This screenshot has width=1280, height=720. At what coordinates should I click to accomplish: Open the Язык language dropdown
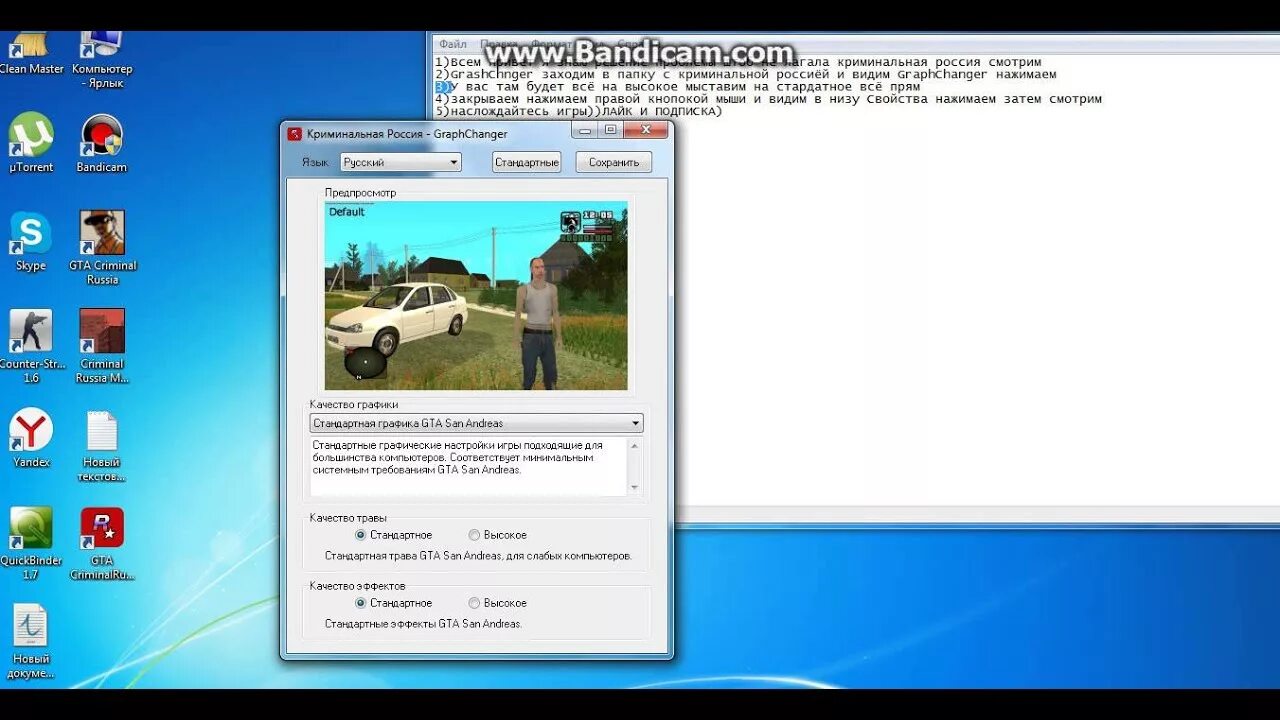coord(400,162)
